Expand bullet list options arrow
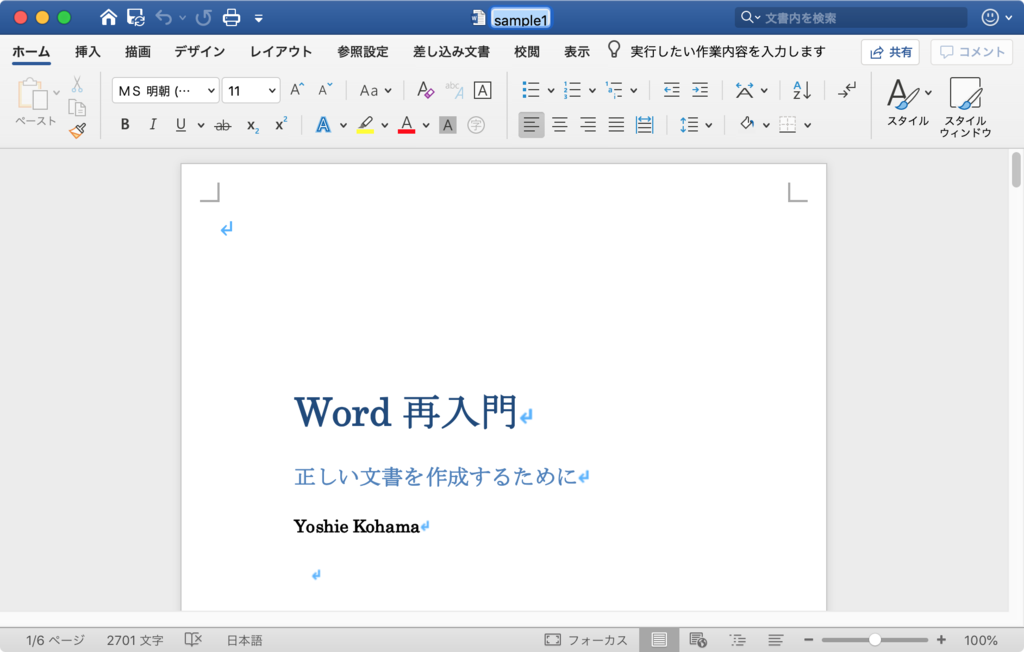This screenshot has height=652, width=1024. coord(551,90)
